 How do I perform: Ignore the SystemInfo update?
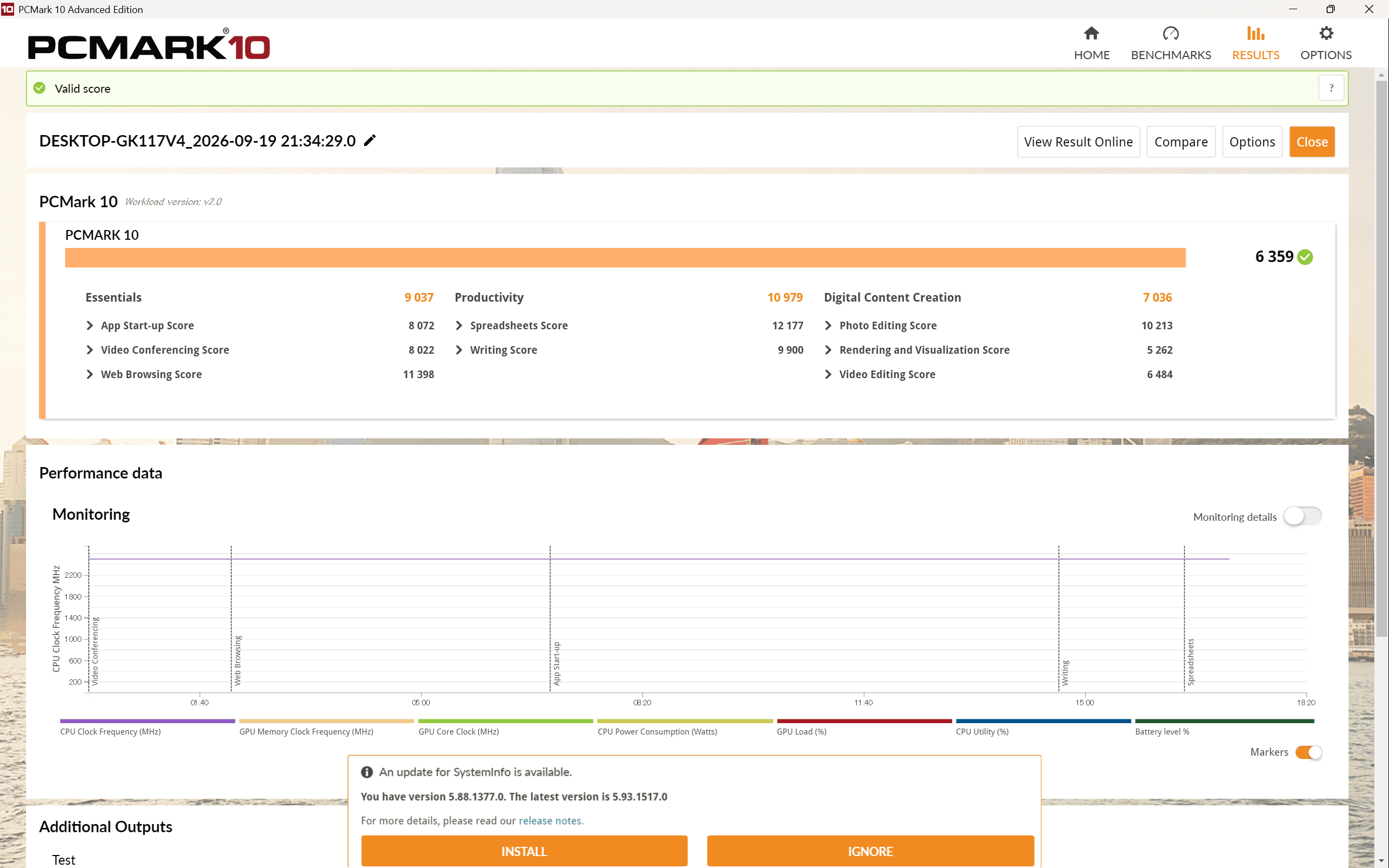click(x=870, y=851)
